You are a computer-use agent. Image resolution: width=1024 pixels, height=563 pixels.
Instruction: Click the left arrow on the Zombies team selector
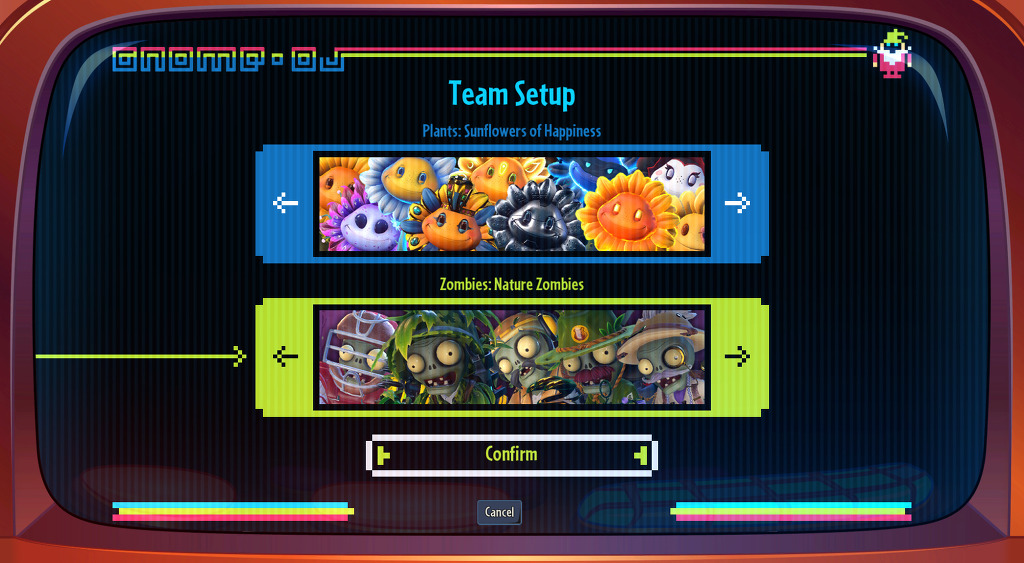pyautogui.click(x=285, y=357)
